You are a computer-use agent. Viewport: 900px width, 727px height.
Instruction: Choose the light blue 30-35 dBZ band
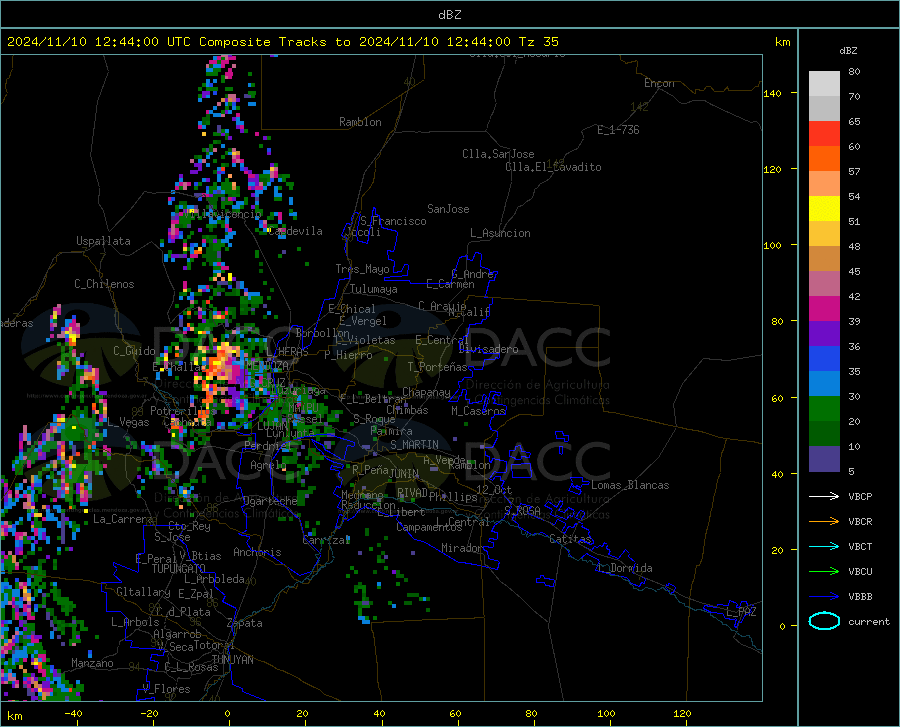(x=824, y=384)
